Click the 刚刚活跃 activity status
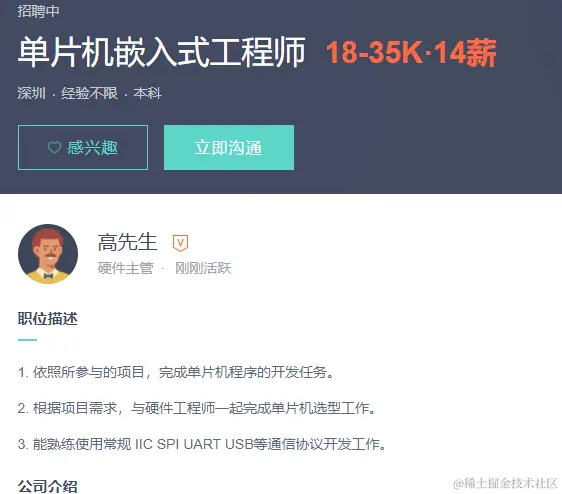Image resolution: width=562 pixels, height=494 pixels. coord(203,268)
